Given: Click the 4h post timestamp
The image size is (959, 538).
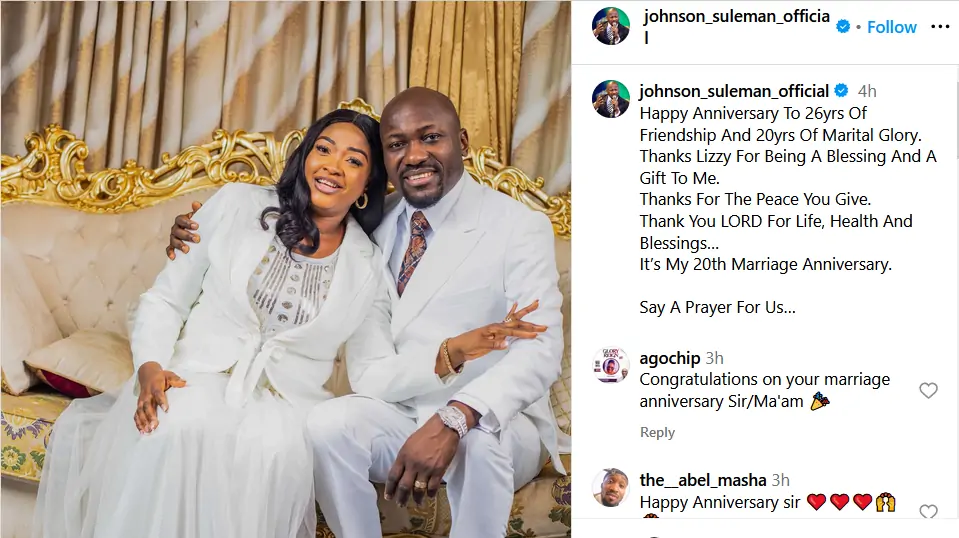Looking at the screenshot, I should pyautogui.click(x=867, y=91).
